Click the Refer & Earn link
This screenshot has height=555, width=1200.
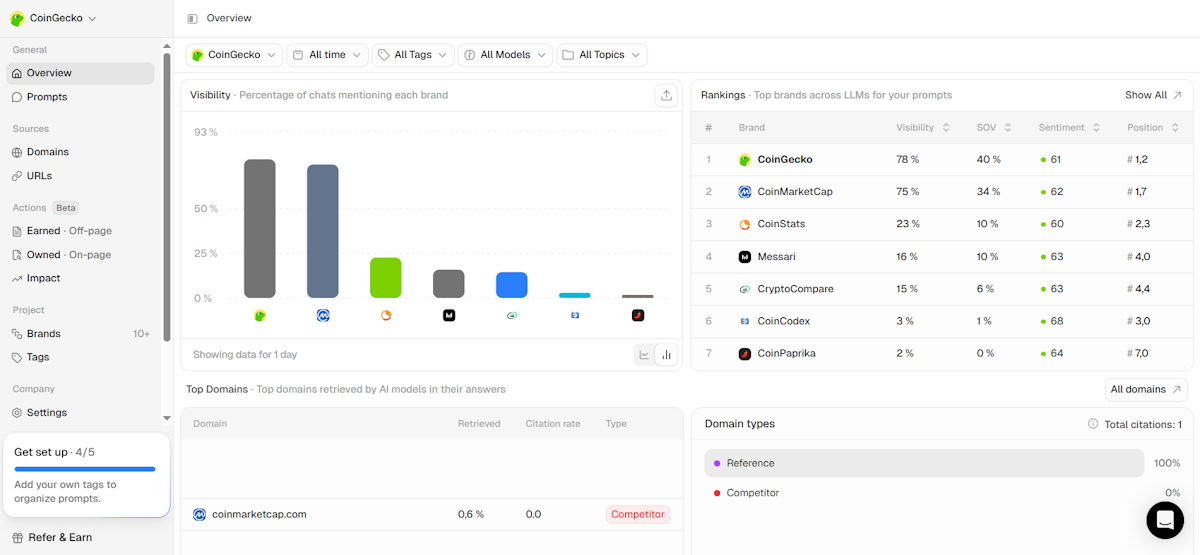click(x=60, y=537)
